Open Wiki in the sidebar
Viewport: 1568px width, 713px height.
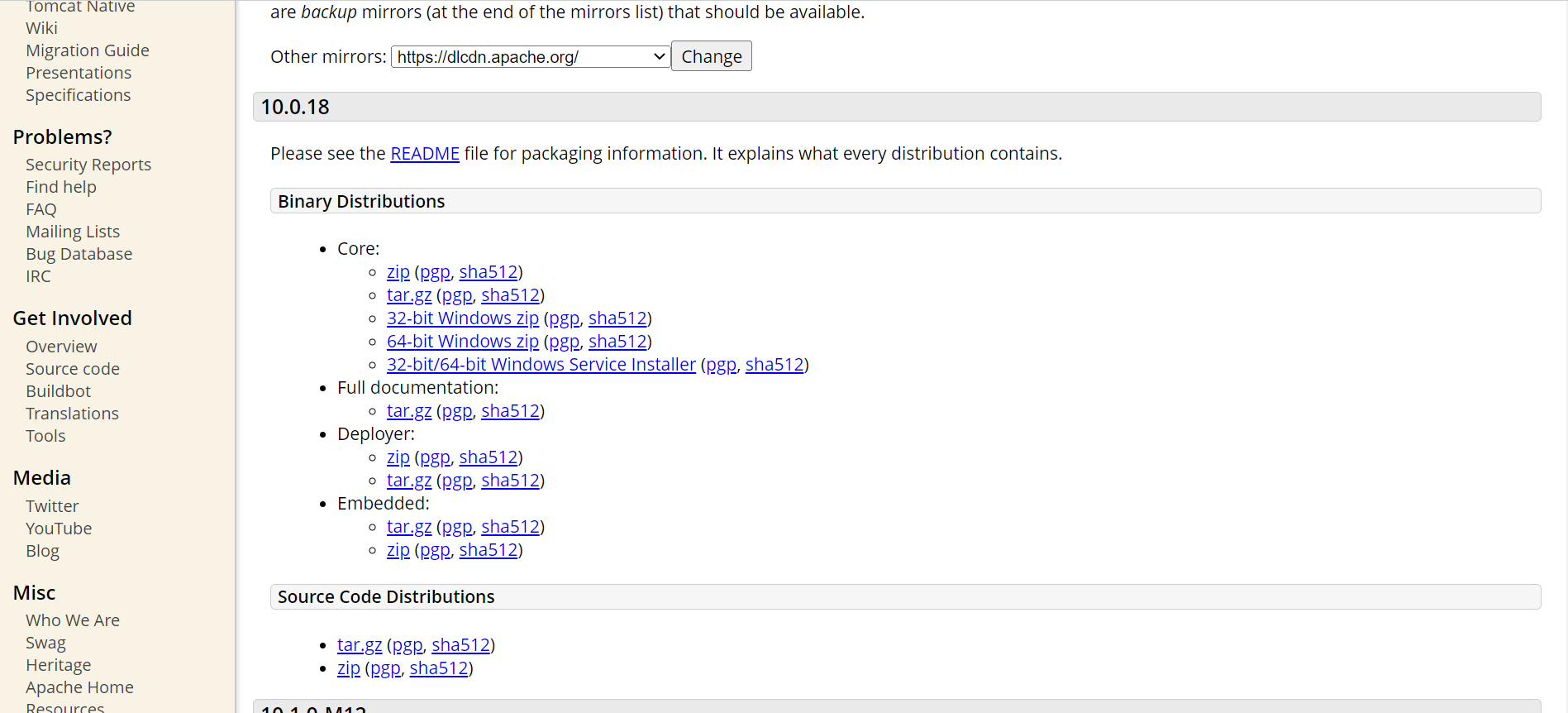pos(41,28)
